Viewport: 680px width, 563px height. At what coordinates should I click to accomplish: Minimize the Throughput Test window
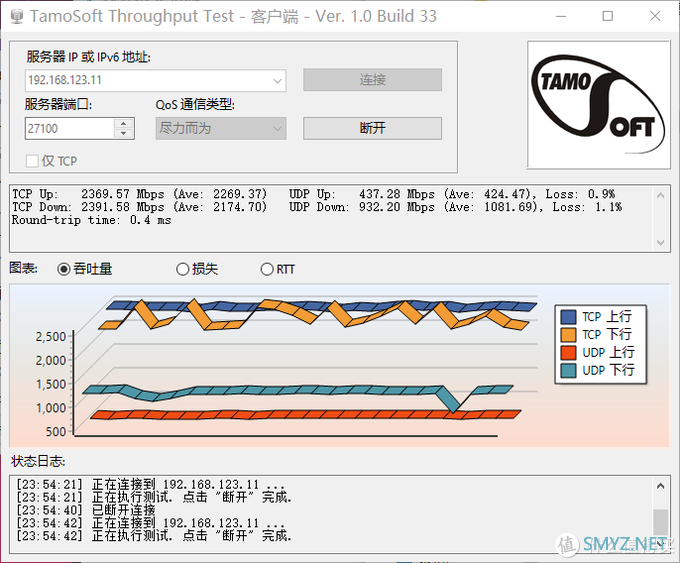[561, 16]
